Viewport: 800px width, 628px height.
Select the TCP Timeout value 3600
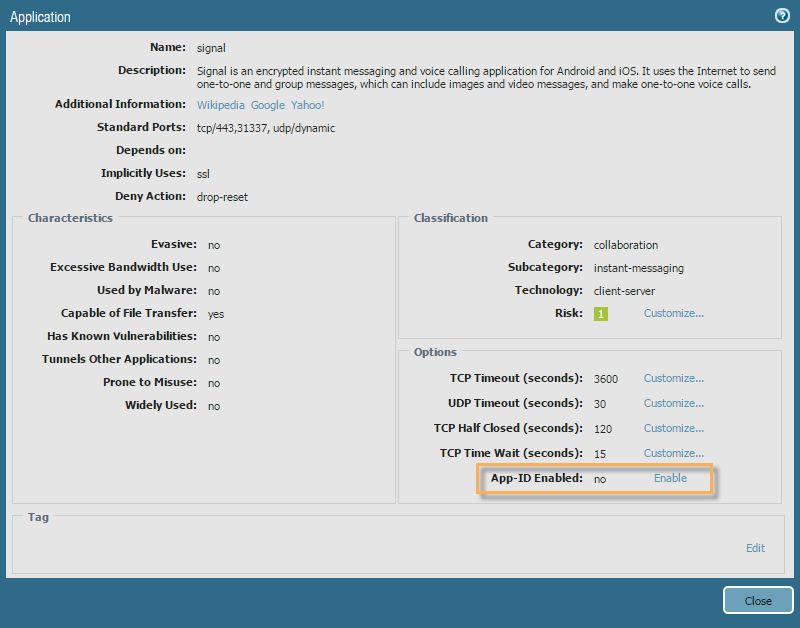click(x=606, y=379)
